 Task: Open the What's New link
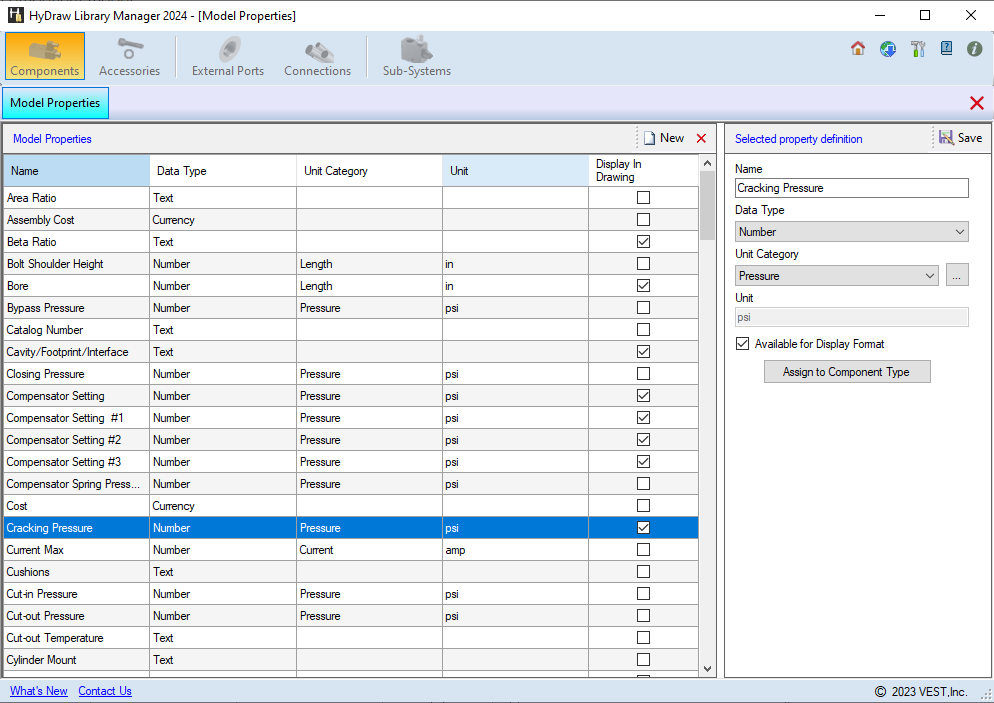click(39, 691)
